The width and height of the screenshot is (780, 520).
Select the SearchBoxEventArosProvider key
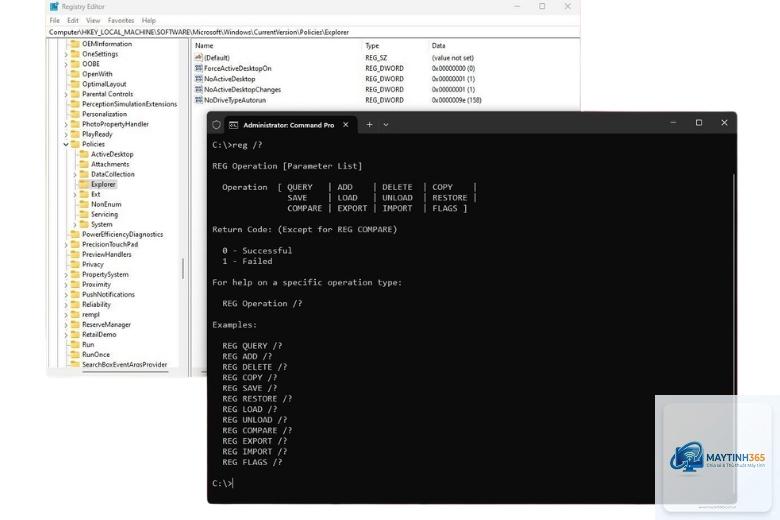pos(124,364)
